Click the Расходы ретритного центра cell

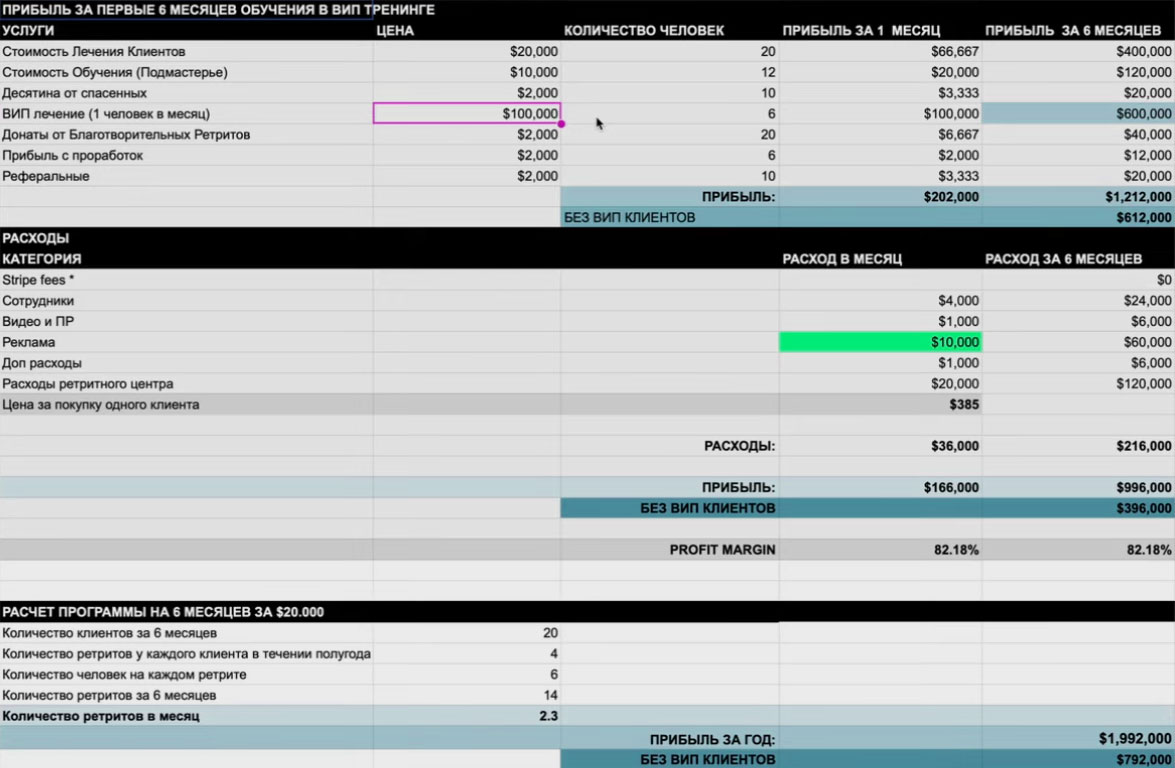click(187, 384)
